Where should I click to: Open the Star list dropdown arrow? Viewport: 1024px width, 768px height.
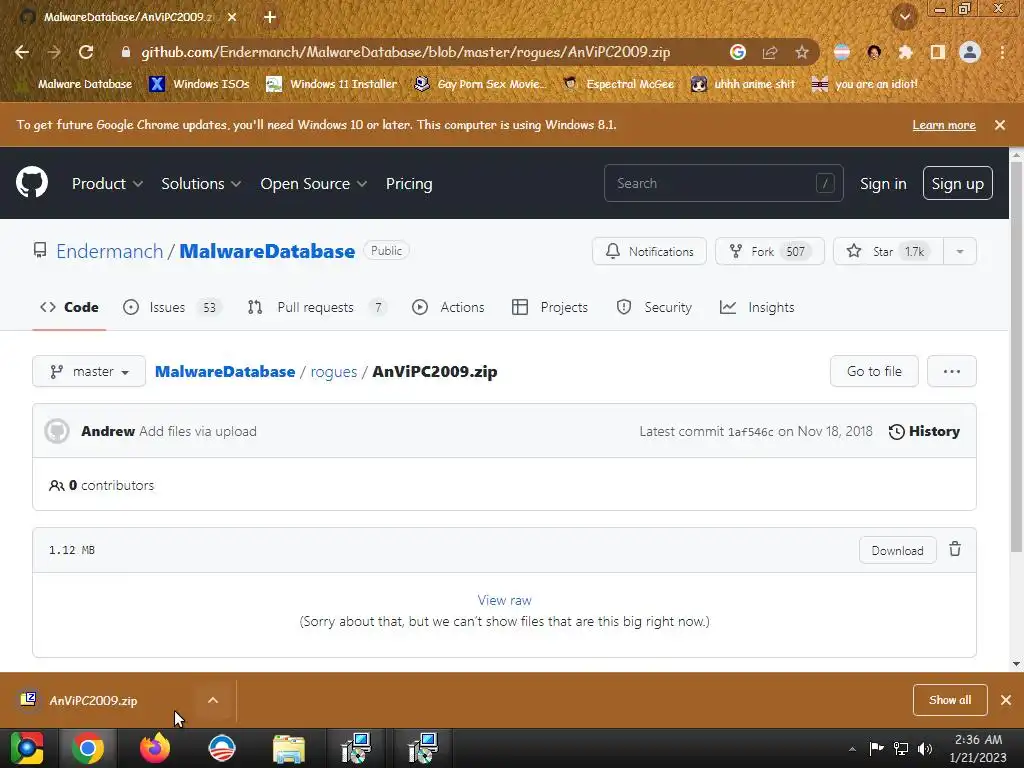click(960, 251)
